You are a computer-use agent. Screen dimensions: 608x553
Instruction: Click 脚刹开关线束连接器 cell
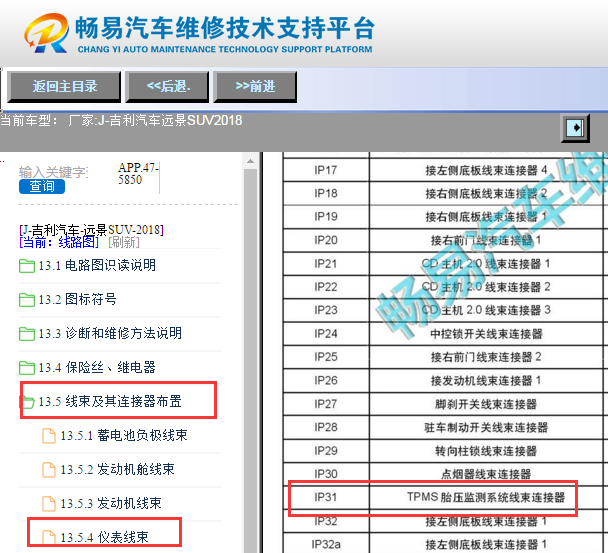coord(486,404)
